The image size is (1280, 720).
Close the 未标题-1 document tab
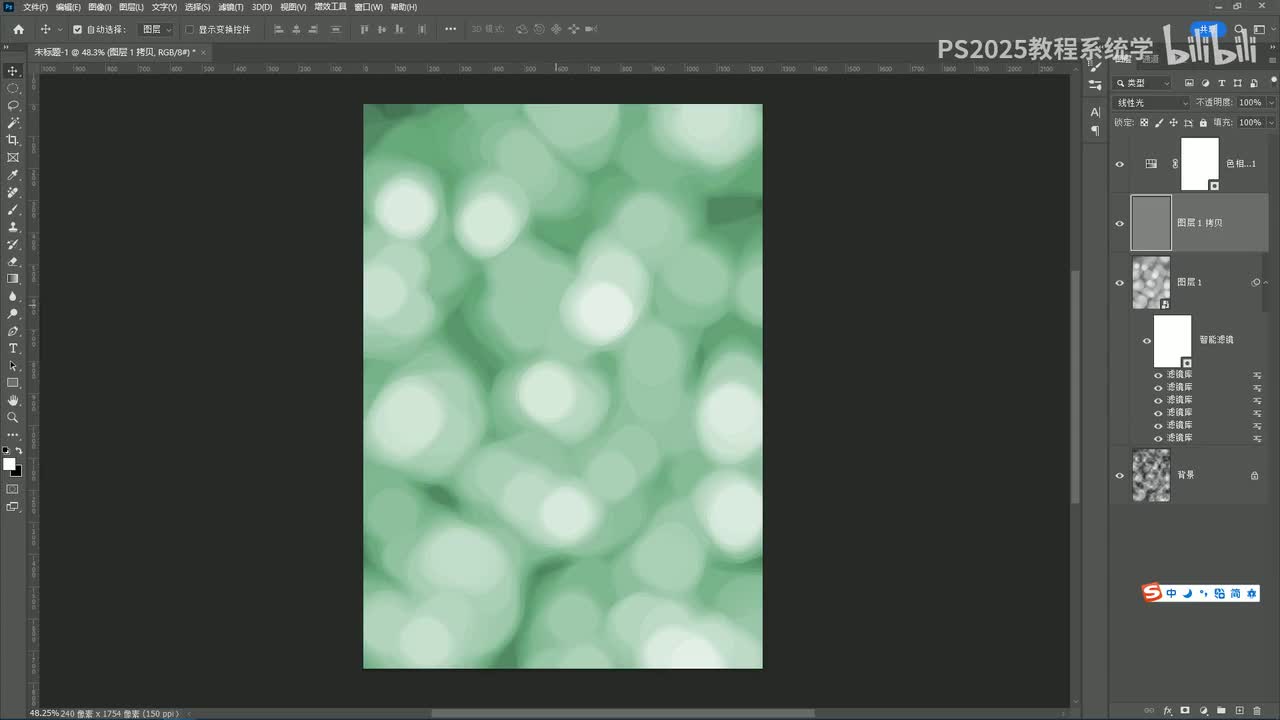pos(203,51)
